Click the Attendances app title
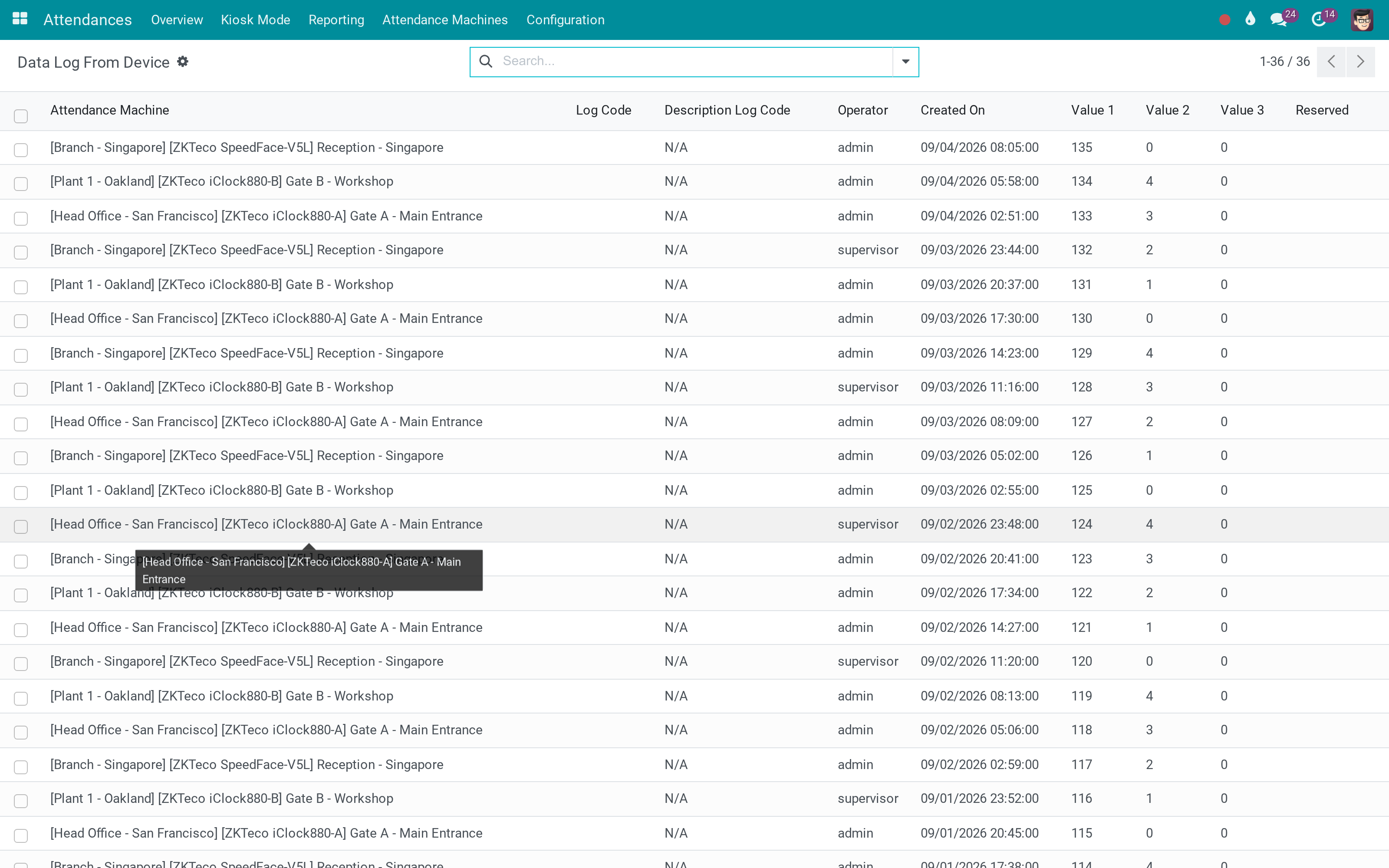This screenshot has width=1389, height=868. [x=88, y=20]
